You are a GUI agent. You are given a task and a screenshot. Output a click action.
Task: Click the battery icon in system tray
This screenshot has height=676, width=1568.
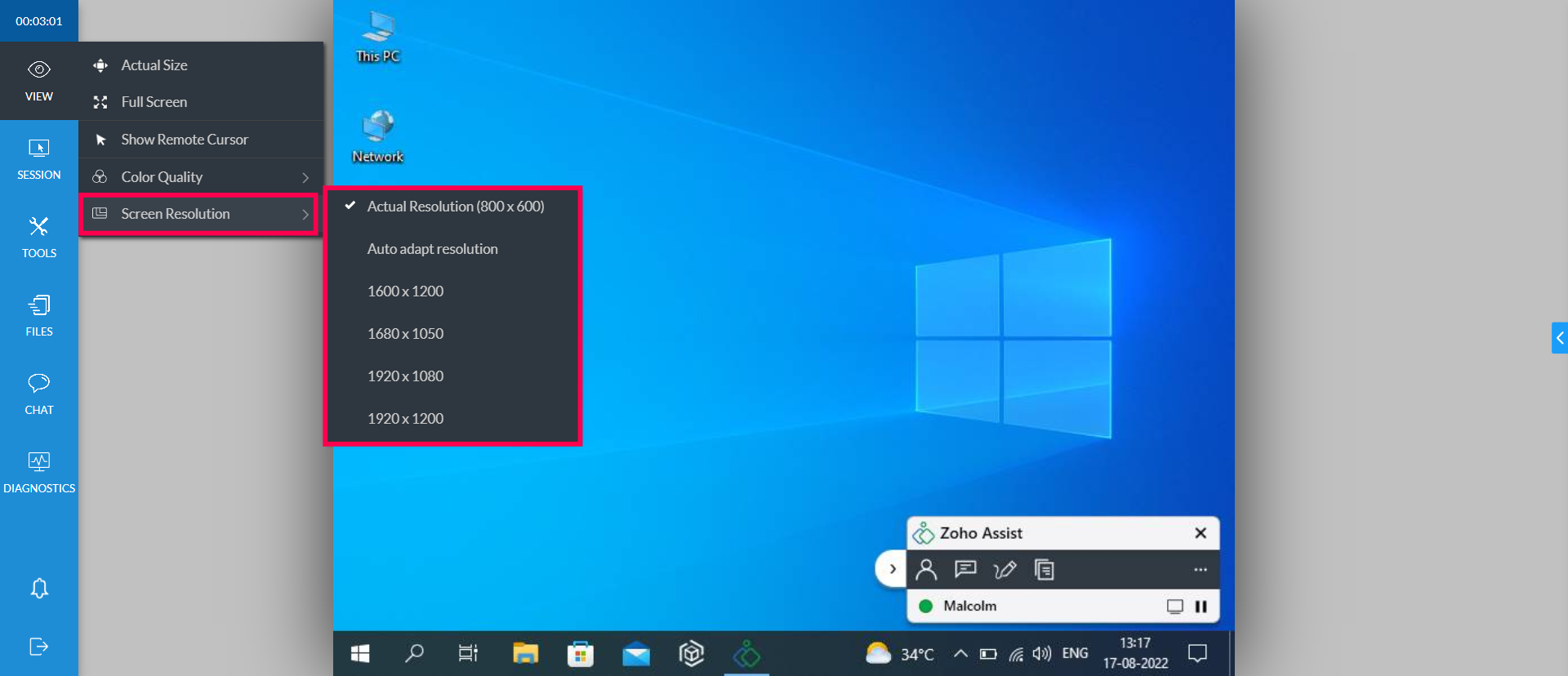(988, 654)
